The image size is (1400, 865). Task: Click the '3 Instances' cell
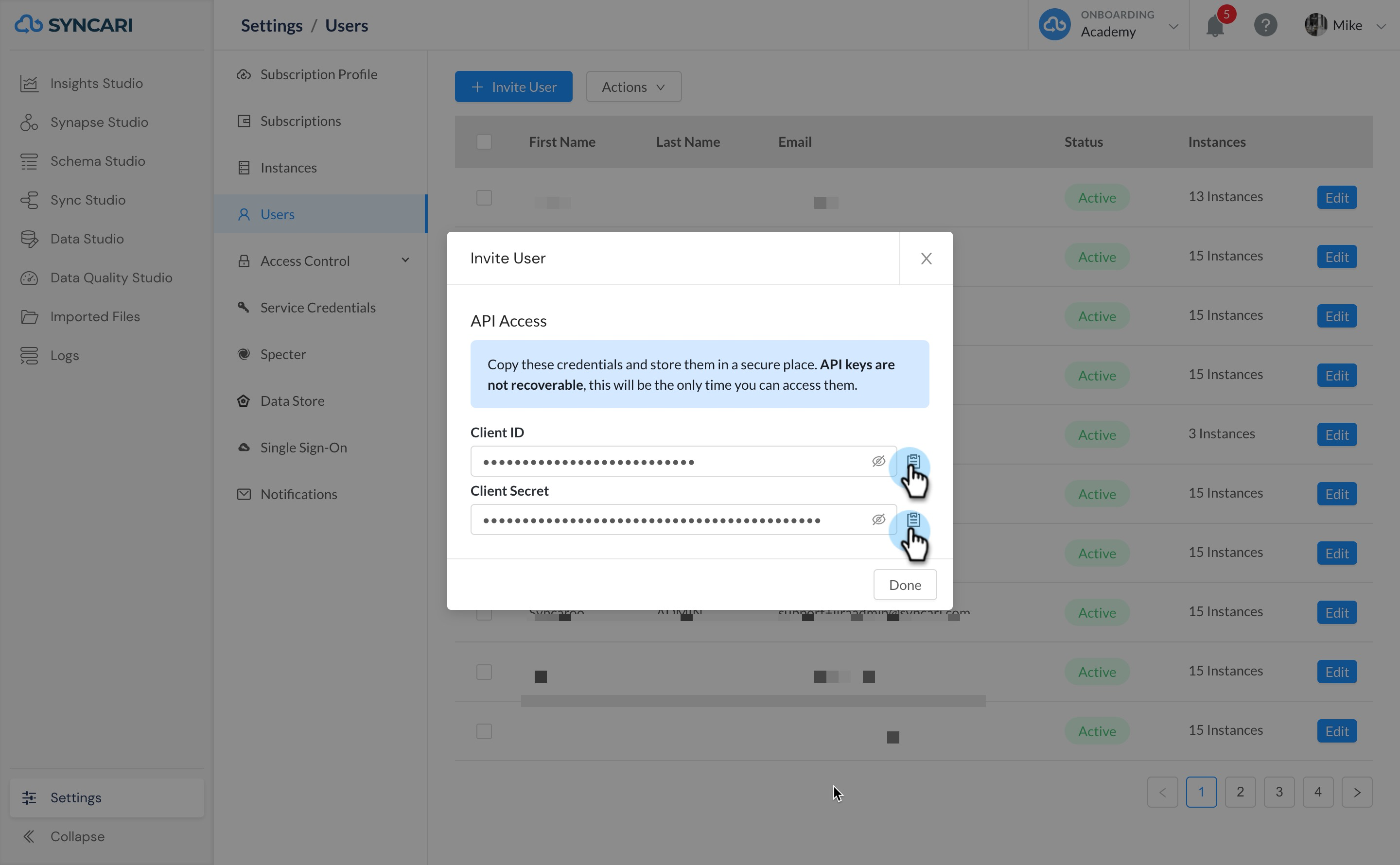pos(1222,433)
